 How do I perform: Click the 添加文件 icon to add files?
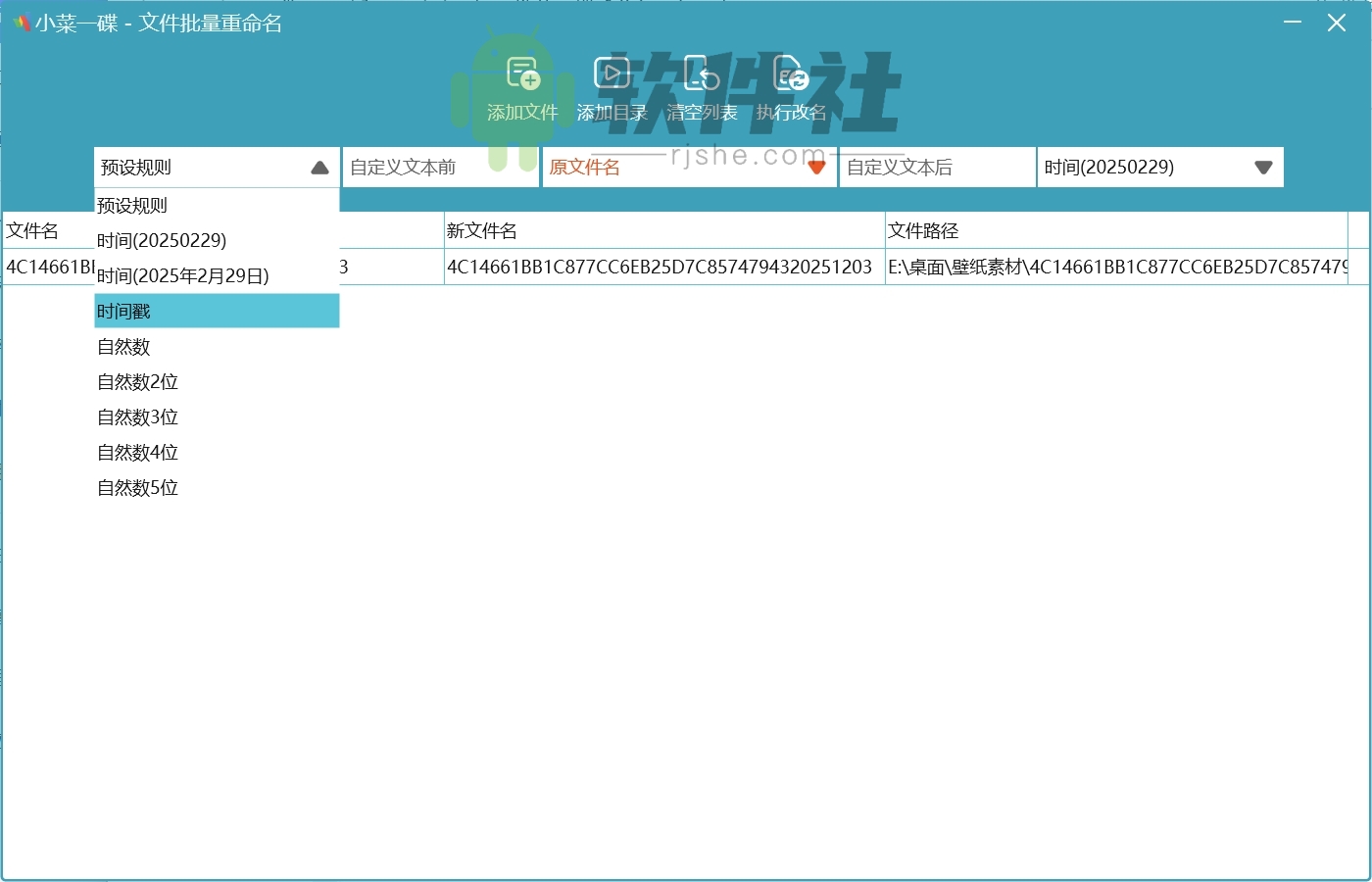[x=520, y=83]
